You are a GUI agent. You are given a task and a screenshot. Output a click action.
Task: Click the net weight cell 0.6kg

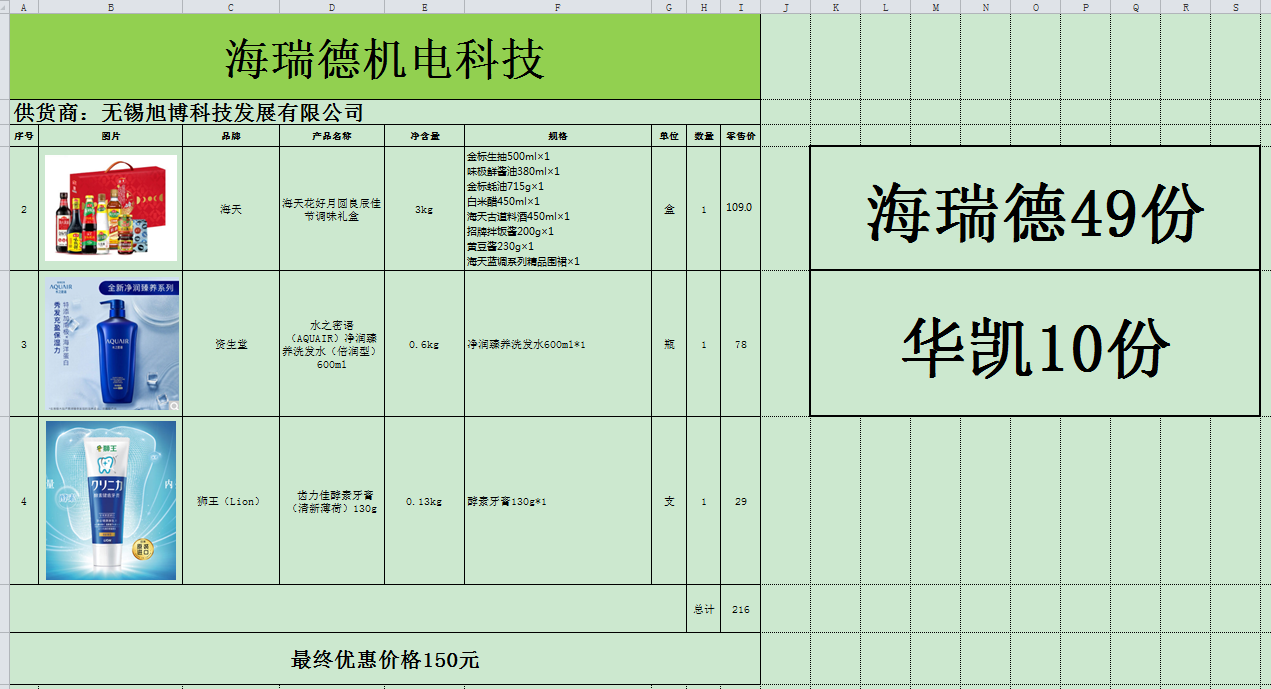point(425,344)
